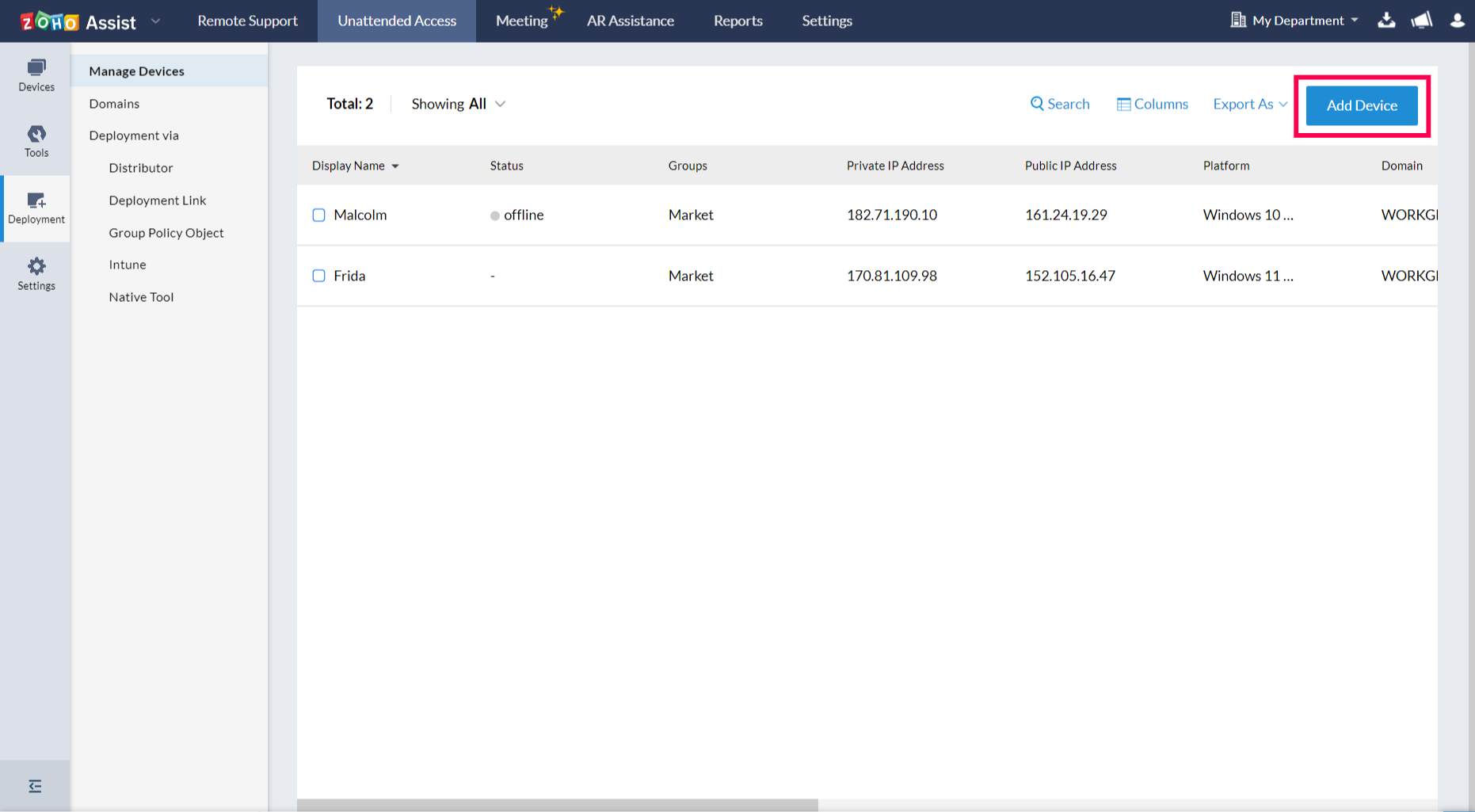1475x812 pixels.
Task: Open the Meeting menu item
Action: 523,21
